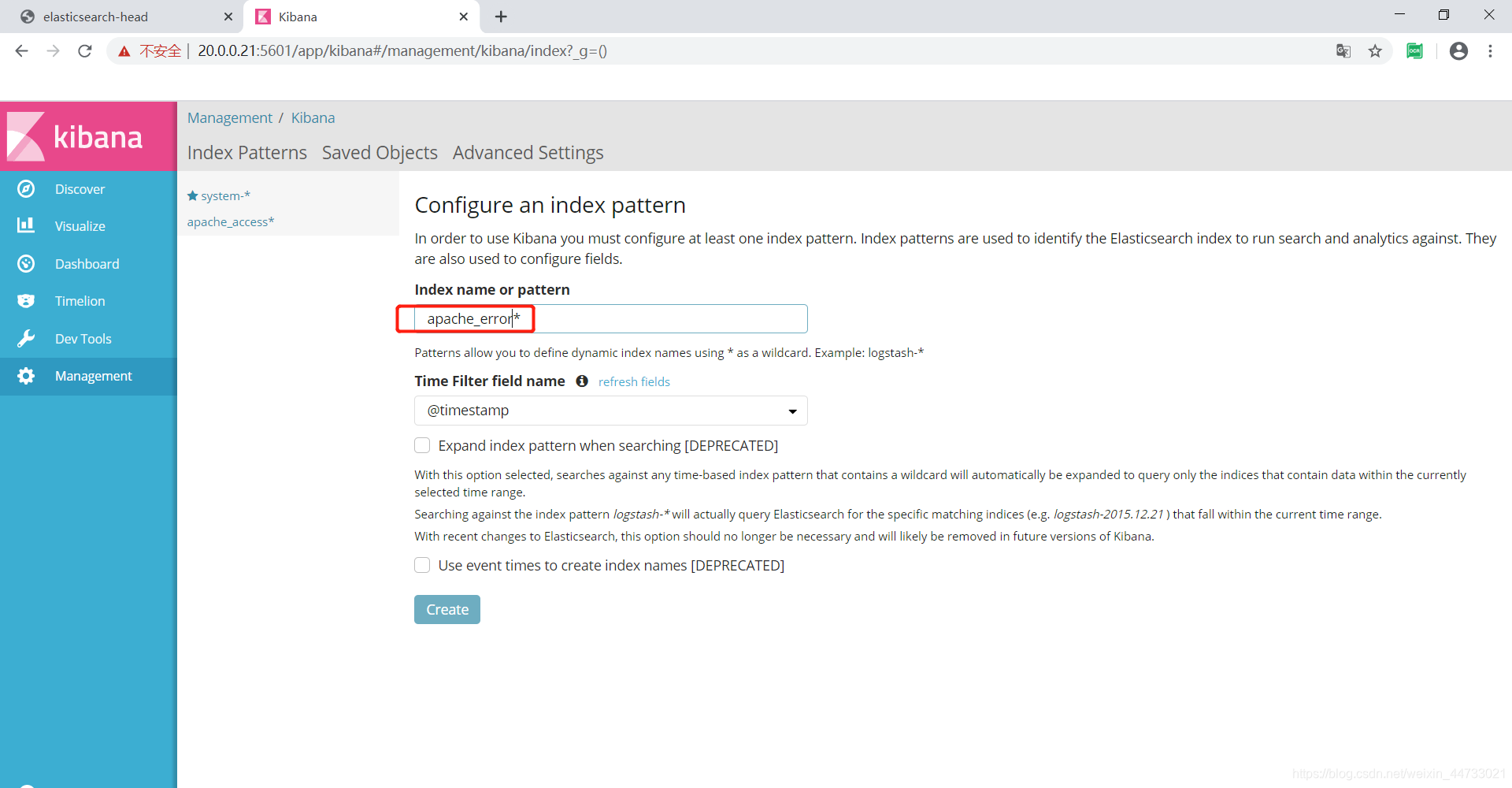This screenshot has width=1512, height=788.
Task: Close the Kibana tab
Action: (464, 17)
